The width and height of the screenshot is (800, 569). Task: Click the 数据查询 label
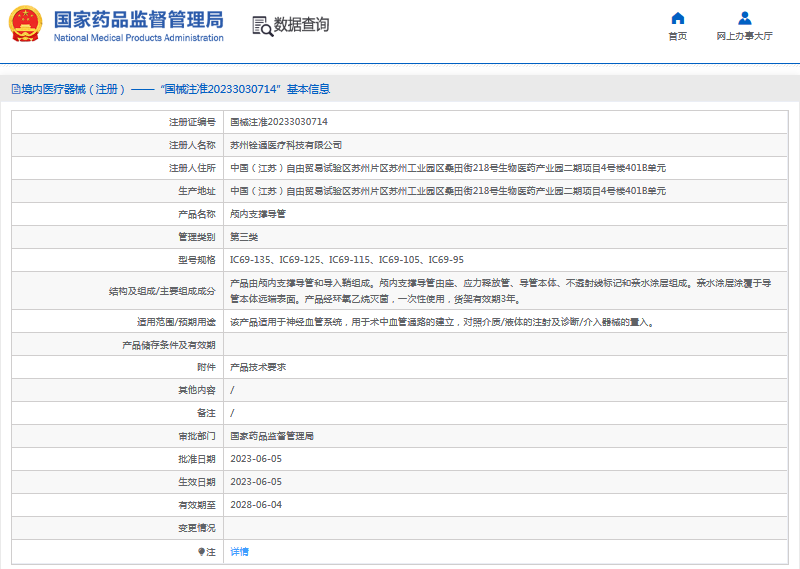click(302, 24)
